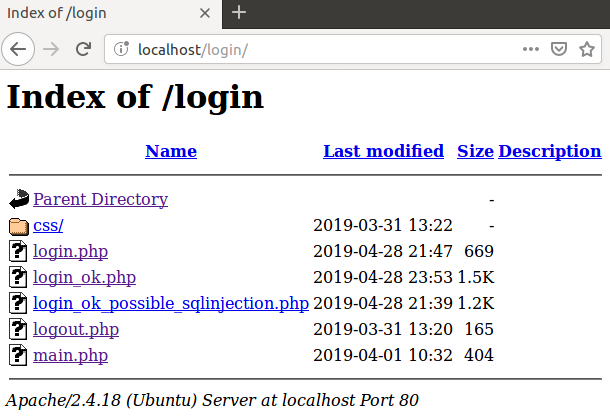Click the date 2019-03-31 13:20
Screen dimensions: 610x418
(x=383, y=330)
